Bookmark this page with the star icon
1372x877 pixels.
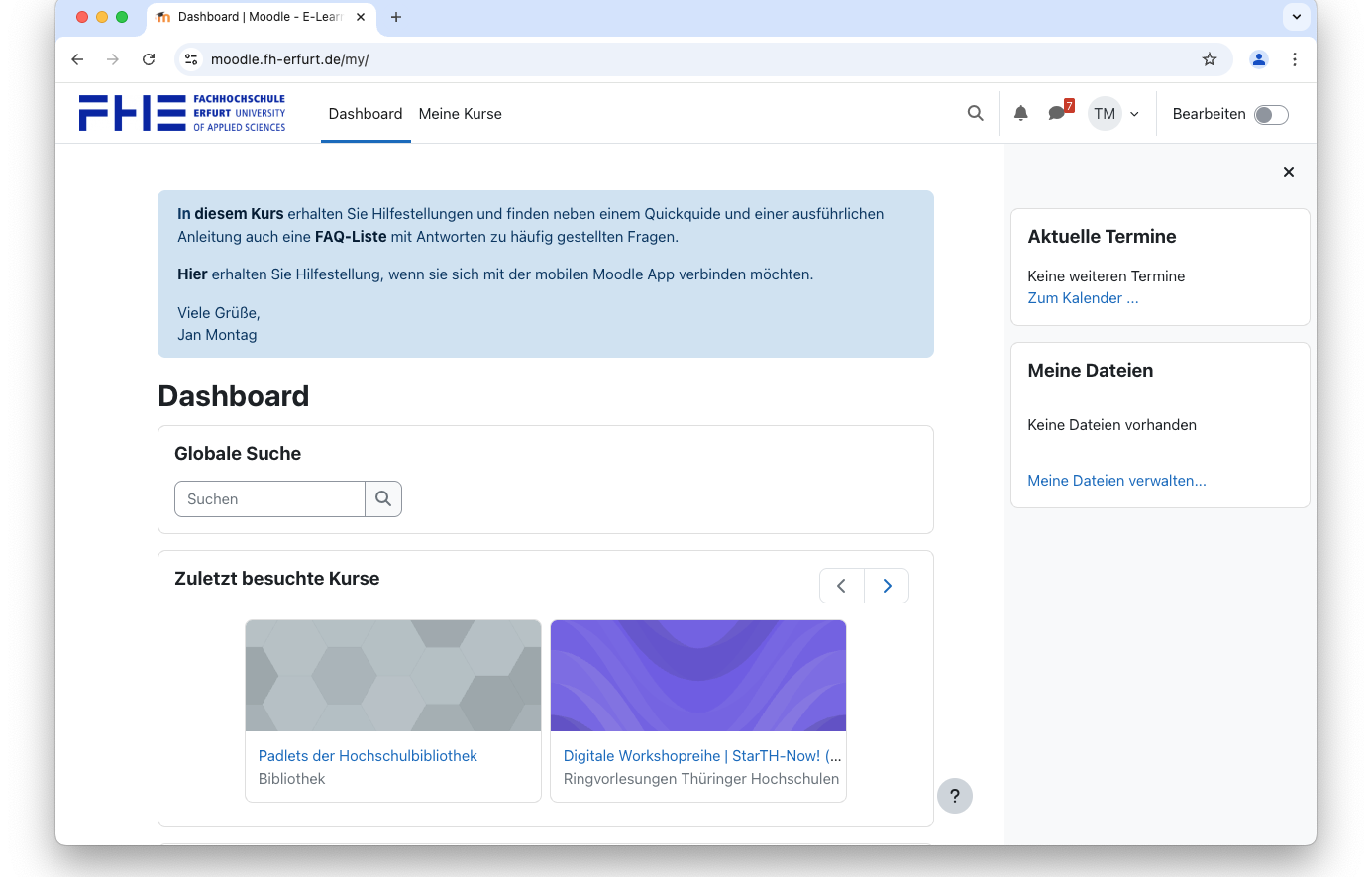pyautogui.click(x=1209, y=59)
